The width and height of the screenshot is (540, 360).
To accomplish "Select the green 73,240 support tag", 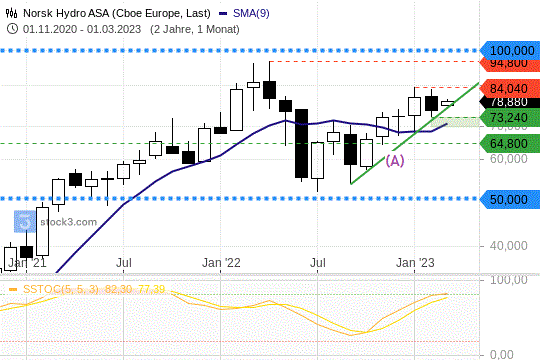I will pyautogui.click(x=510, y=118).
